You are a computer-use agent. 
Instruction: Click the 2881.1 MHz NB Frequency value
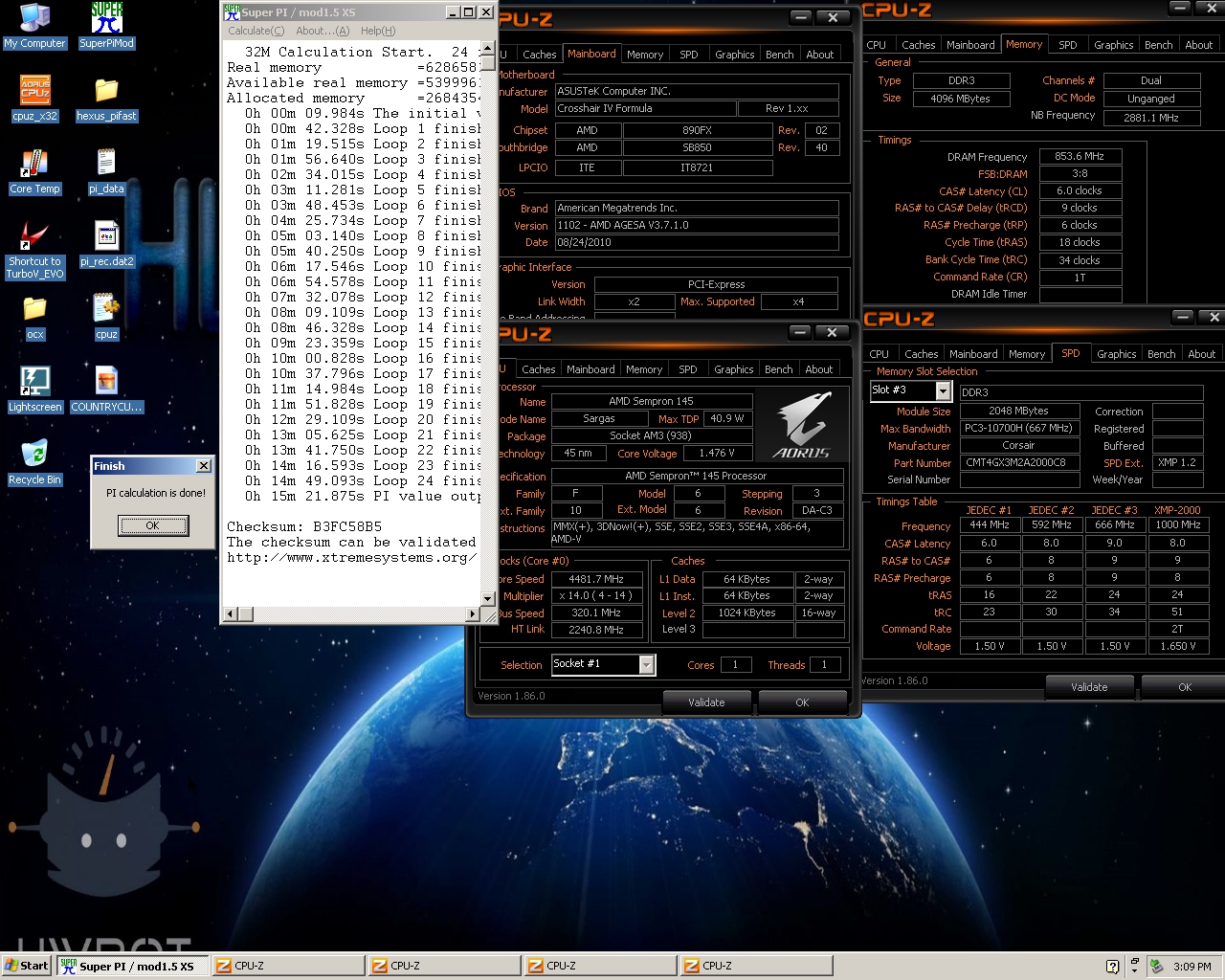1150,118
